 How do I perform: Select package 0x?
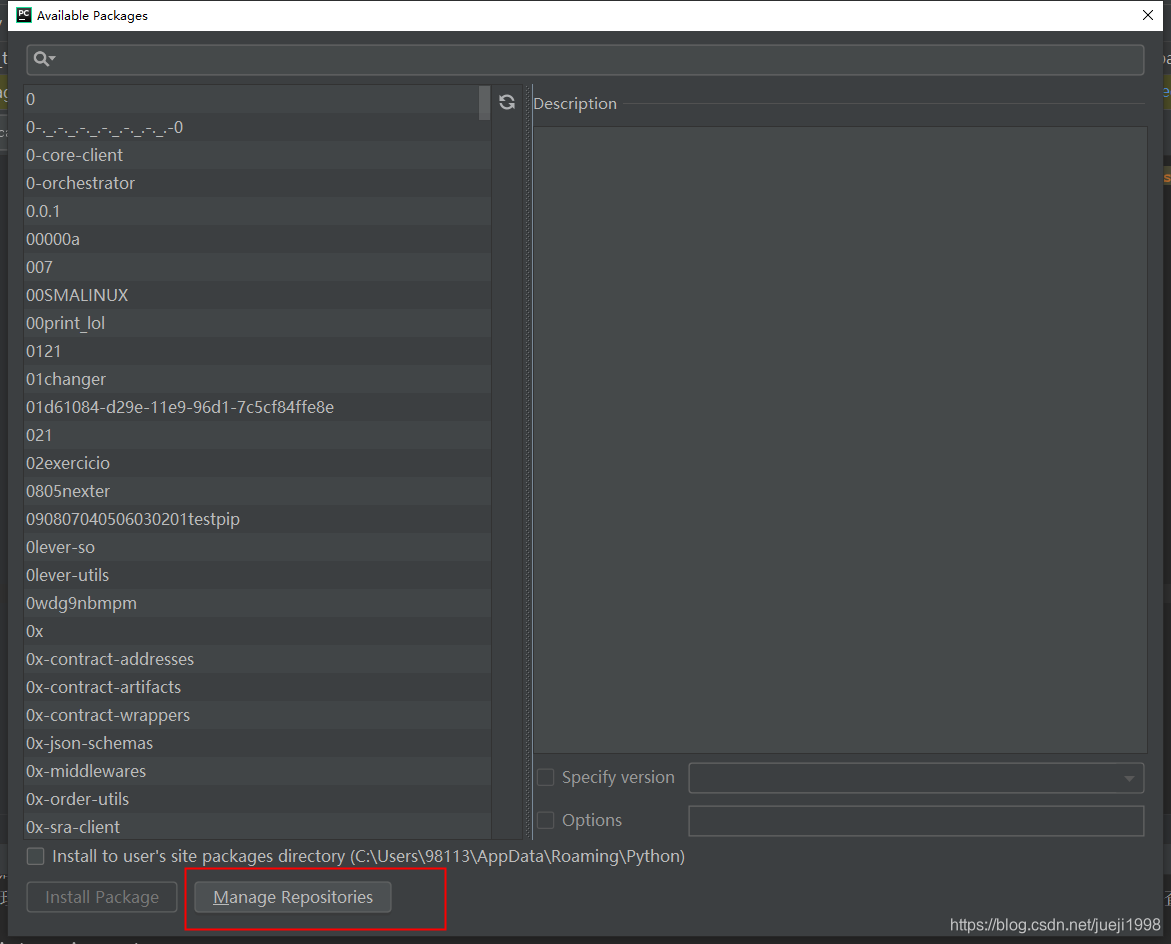click(258, 631)
